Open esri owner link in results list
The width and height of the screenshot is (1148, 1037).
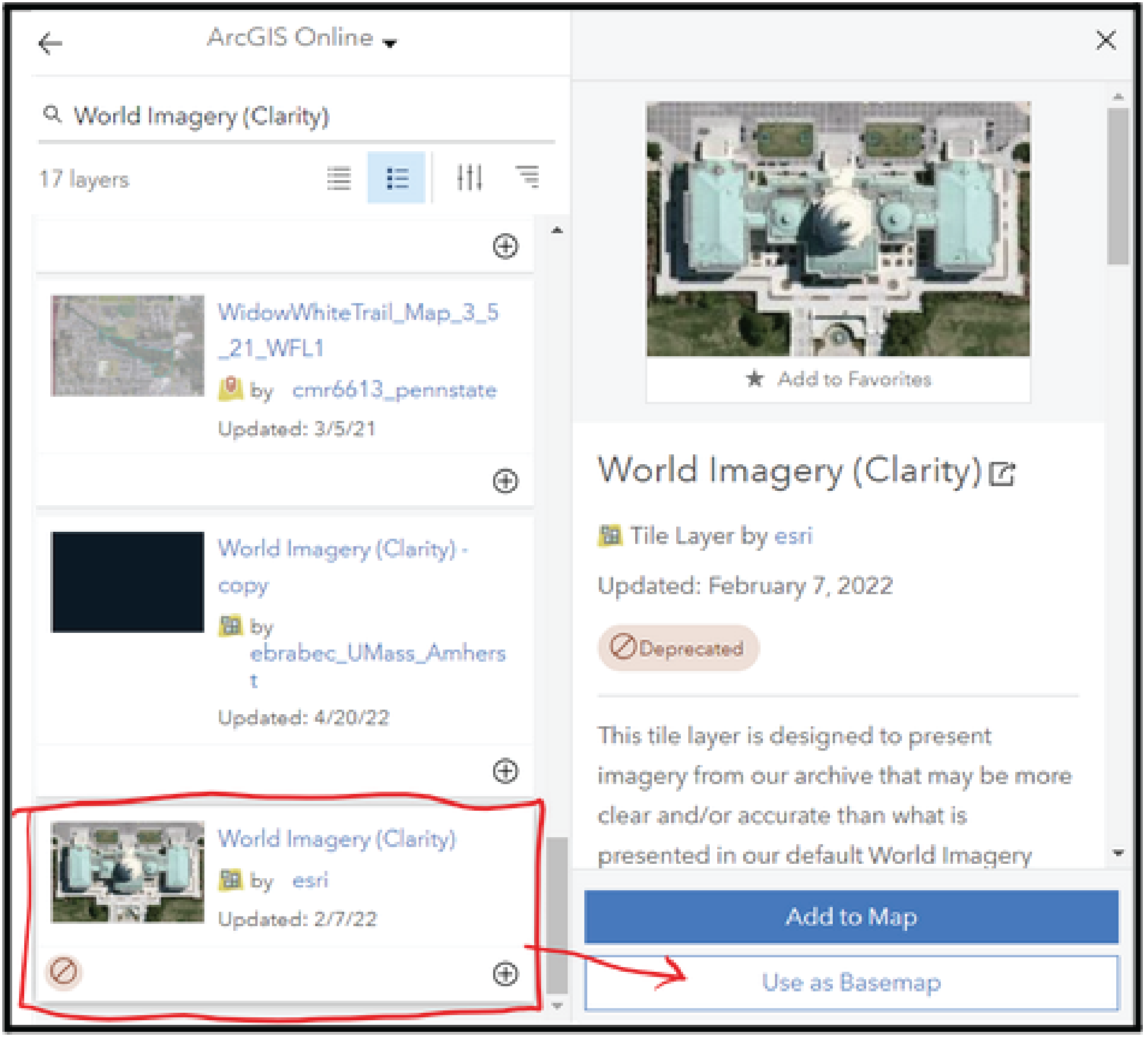click(310, 880)
